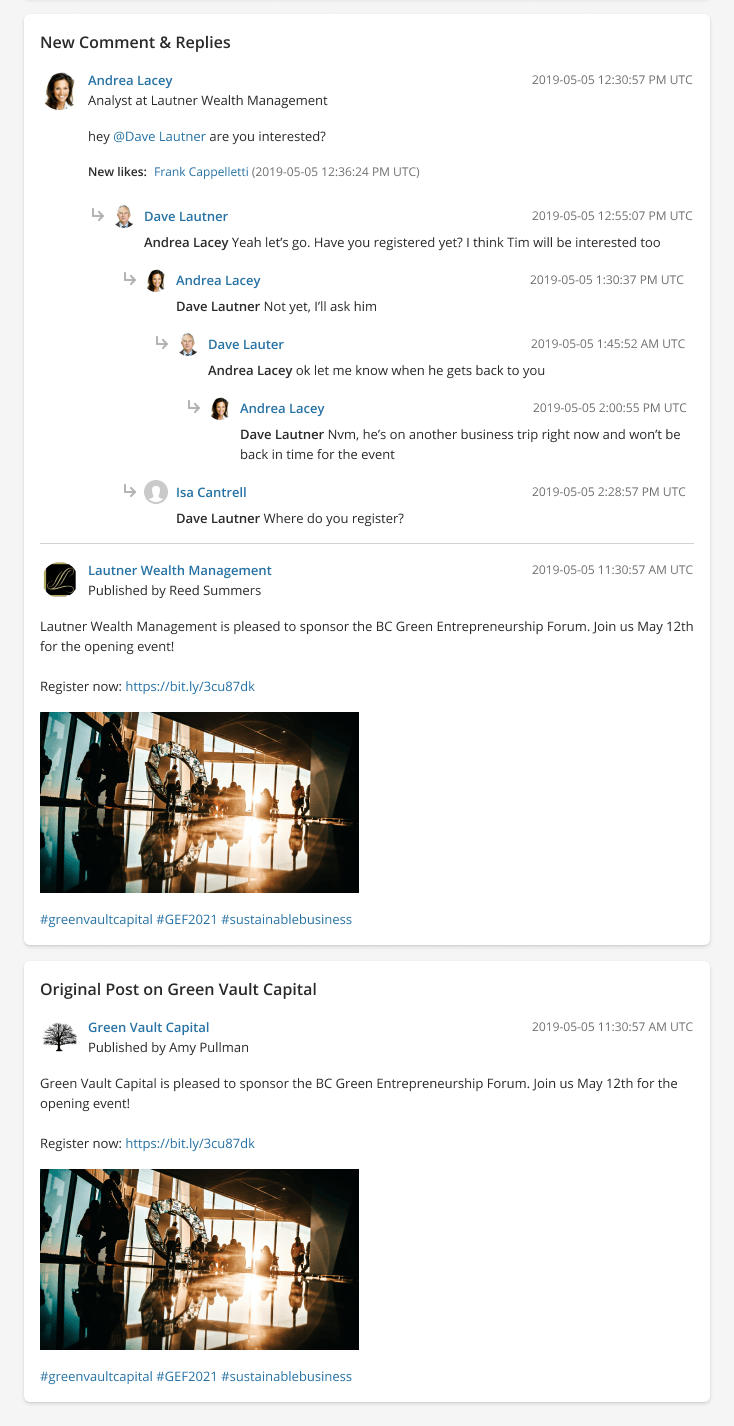This screenshot has height=1426, width=734.
Task: Click the 'Yeah let's go' reply text
Action: (x=402, y=242)
